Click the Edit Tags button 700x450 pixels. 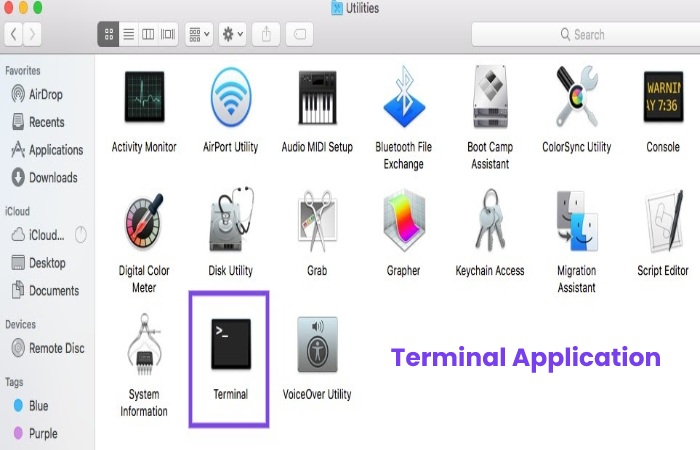click(x=300, y=34)
